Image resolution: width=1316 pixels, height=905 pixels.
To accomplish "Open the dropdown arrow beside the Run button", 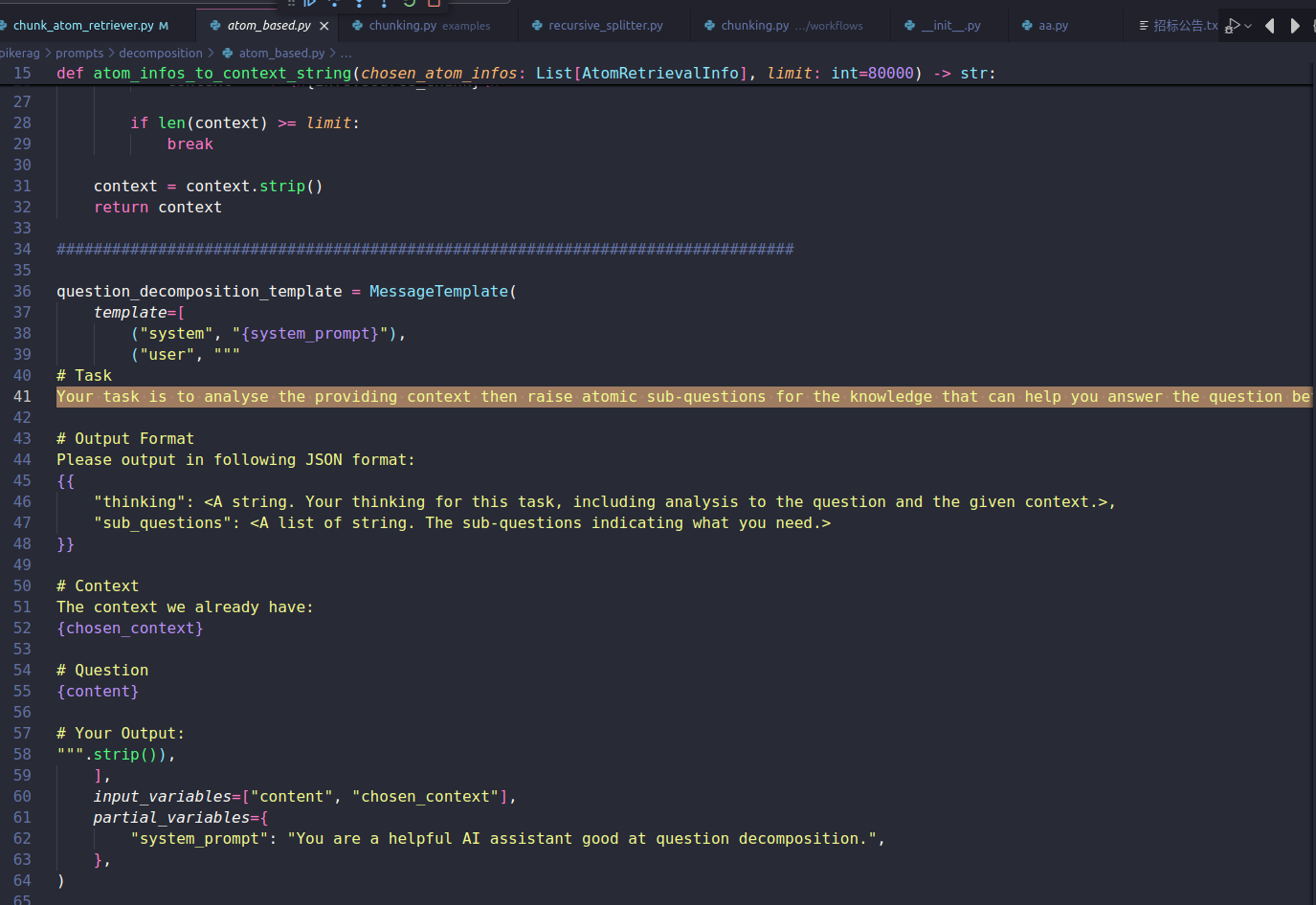I will [x=1248, y=26].
